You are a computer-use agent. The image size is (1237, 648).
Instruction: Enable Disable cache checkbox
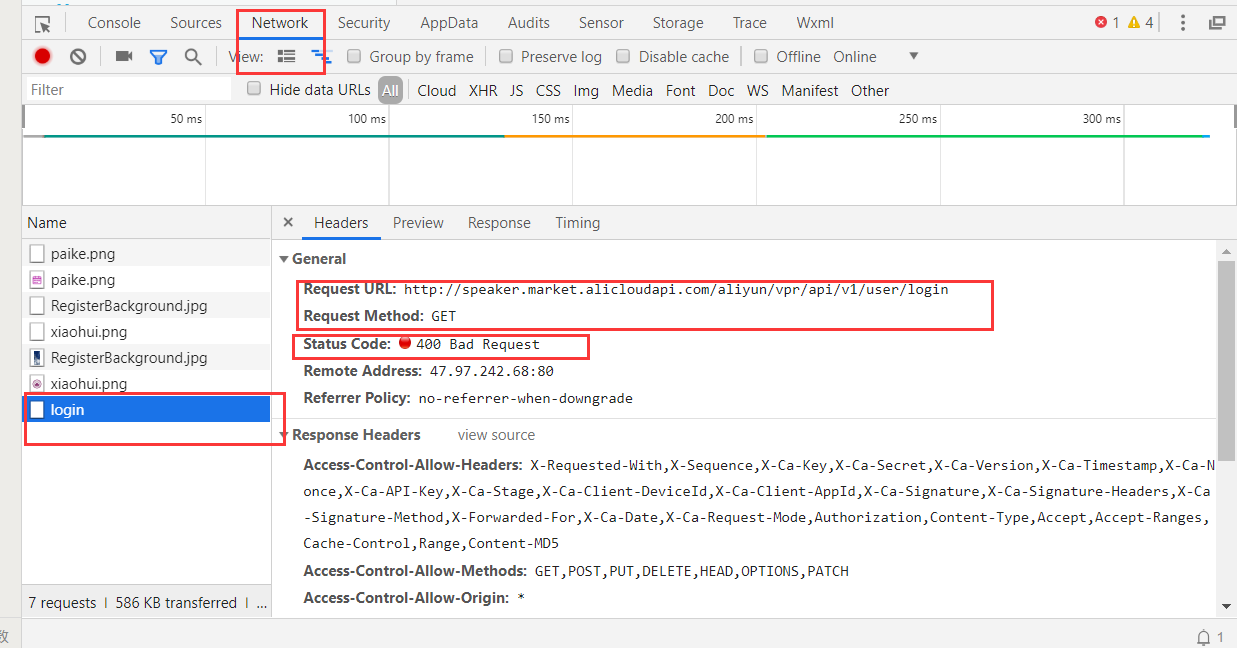tap(623, 56)
